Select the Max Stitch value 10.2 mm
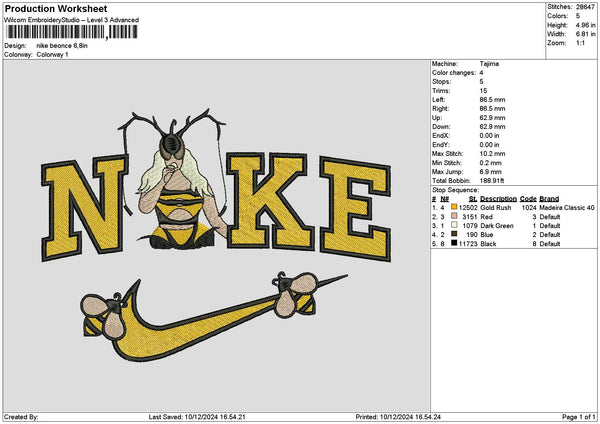The width and height of the screenshot is (600, 424). pyautogui.click(x=492, y=154)
